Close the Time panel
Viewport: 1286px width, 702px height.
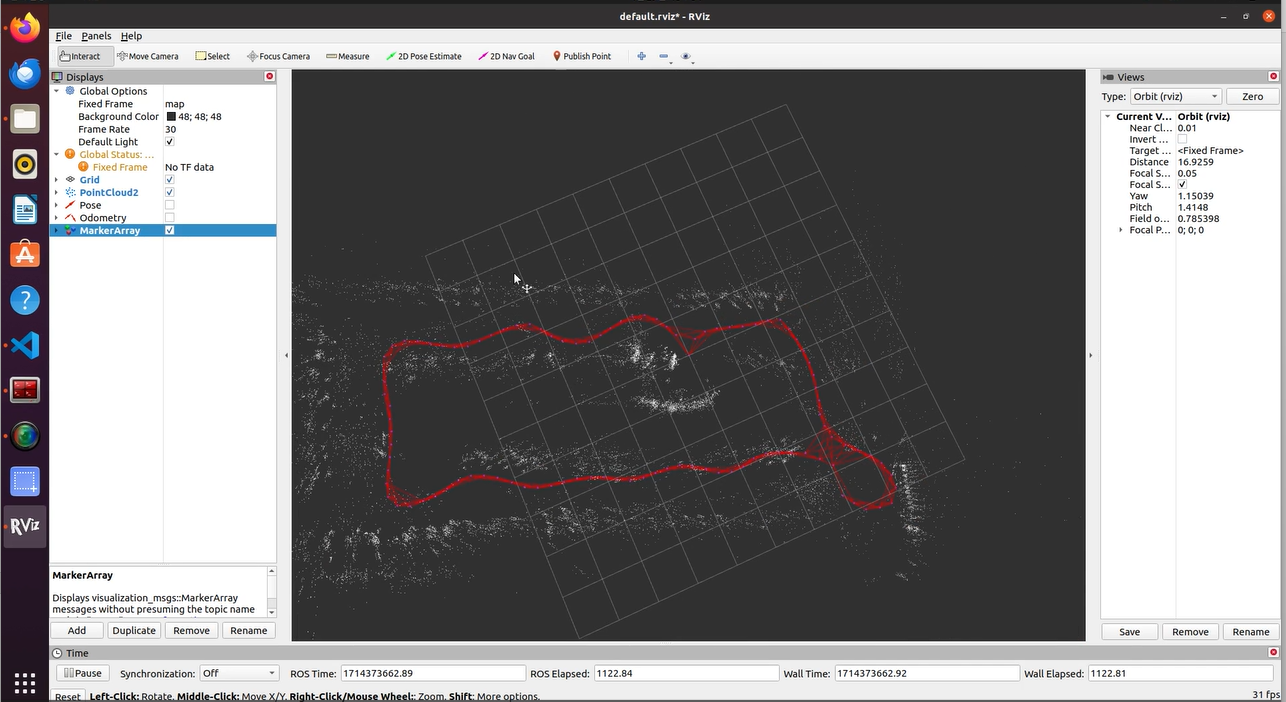point(1273,652)
